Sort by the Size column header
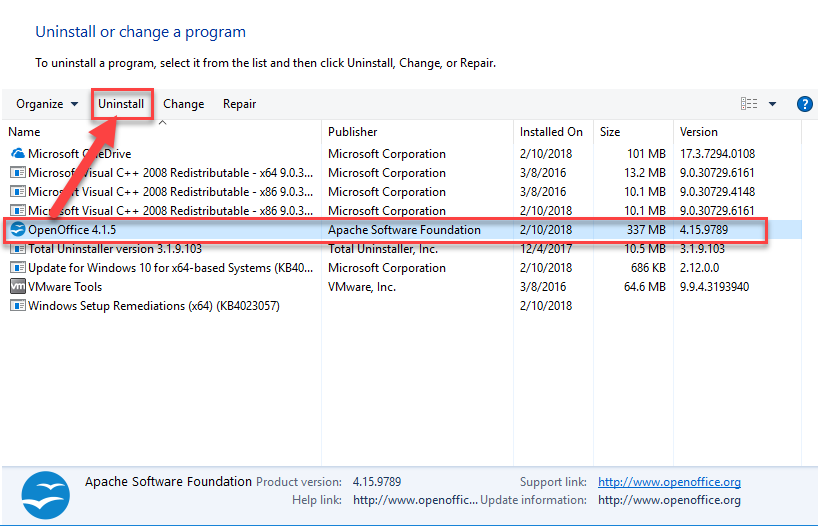Image resolution: width=818 pixels, height=526 pixels. tap(610, 132)
